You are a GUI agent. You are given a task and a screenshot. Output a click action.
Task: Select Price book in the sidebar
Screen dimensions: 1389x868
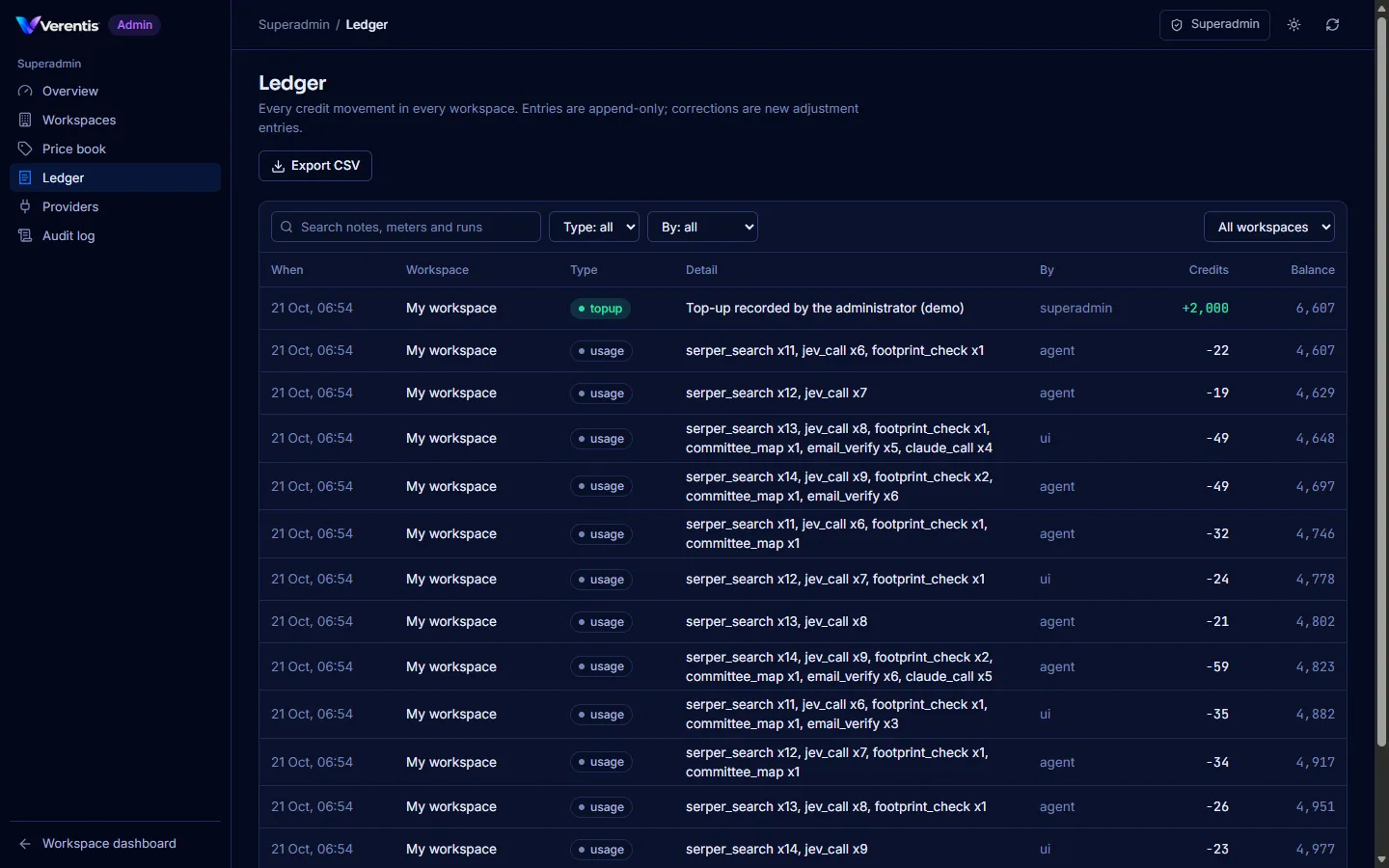(115, 149)
